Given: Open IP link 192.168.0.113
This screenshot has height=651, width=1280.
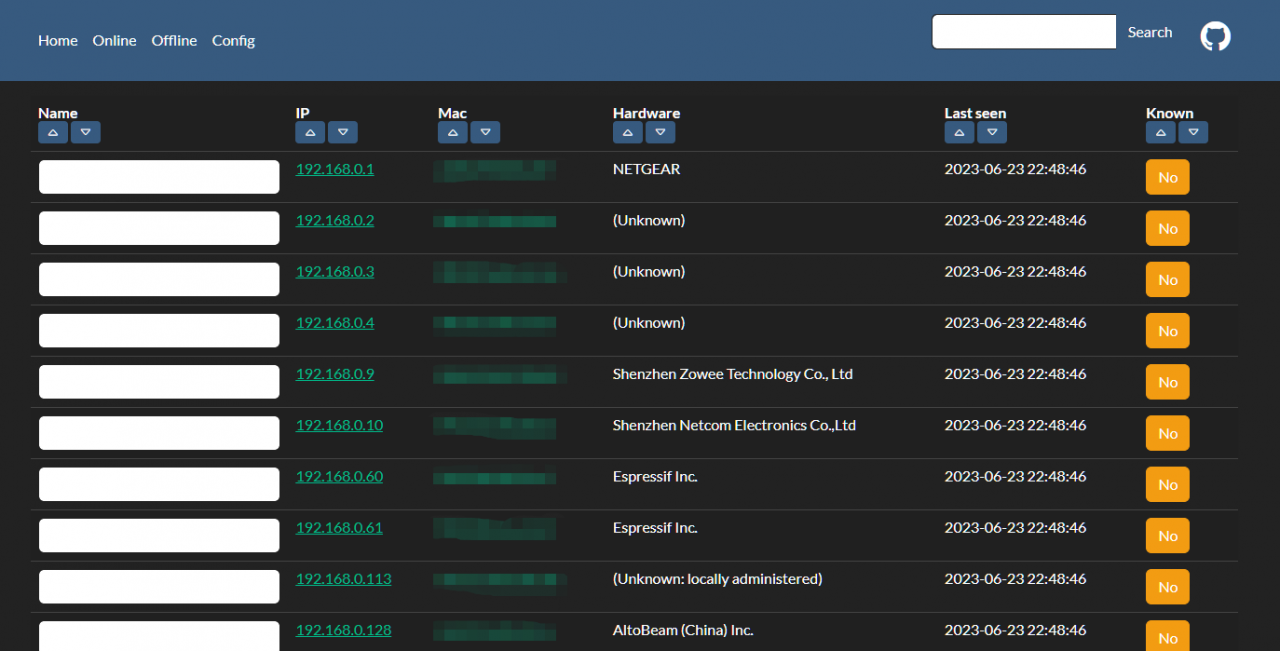Looking at the screenshot, I should (x=344, y=579).
